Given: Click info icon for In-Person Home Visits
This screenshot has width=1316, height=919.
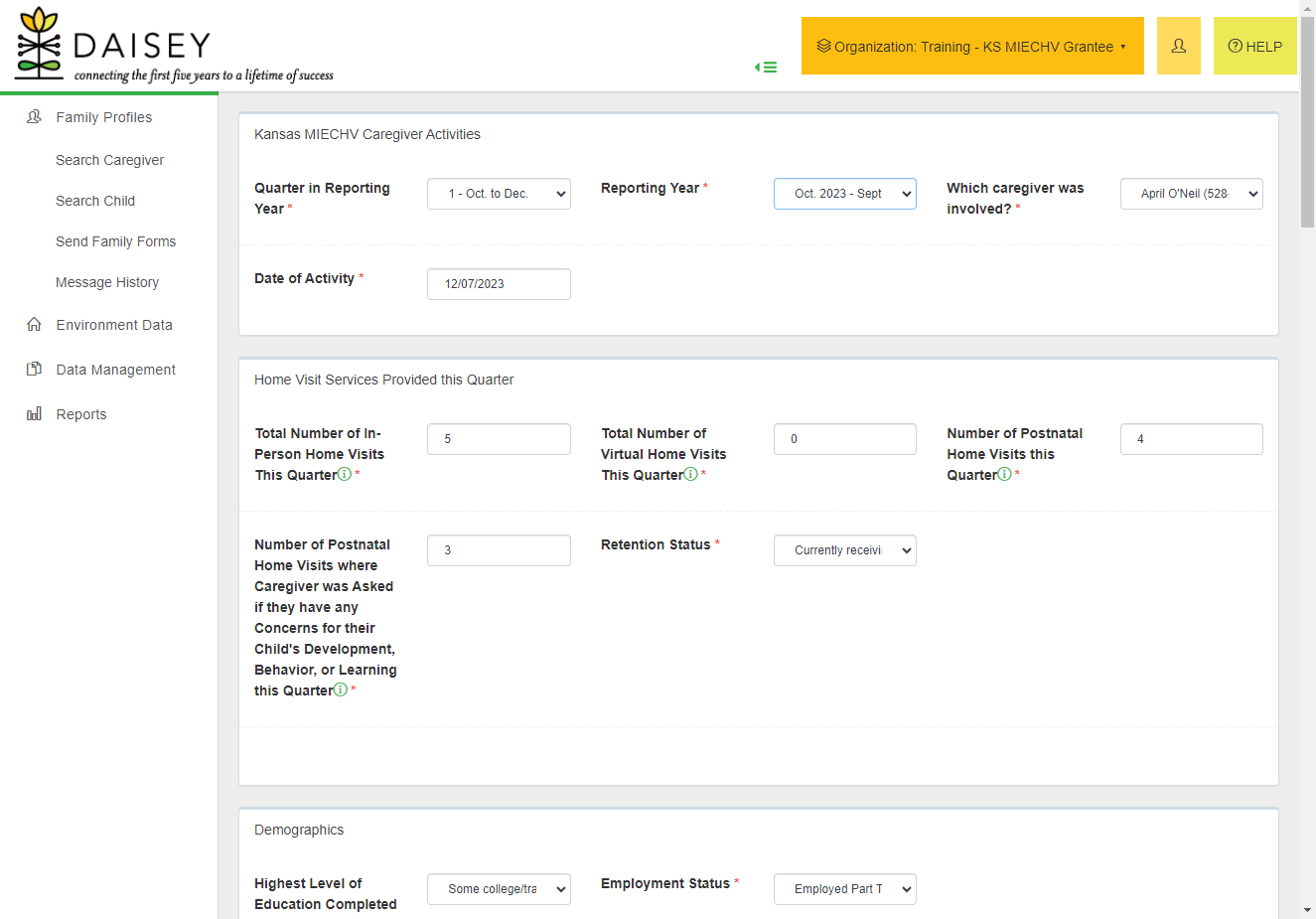Looking at the screenshot, I should (345, 474).
